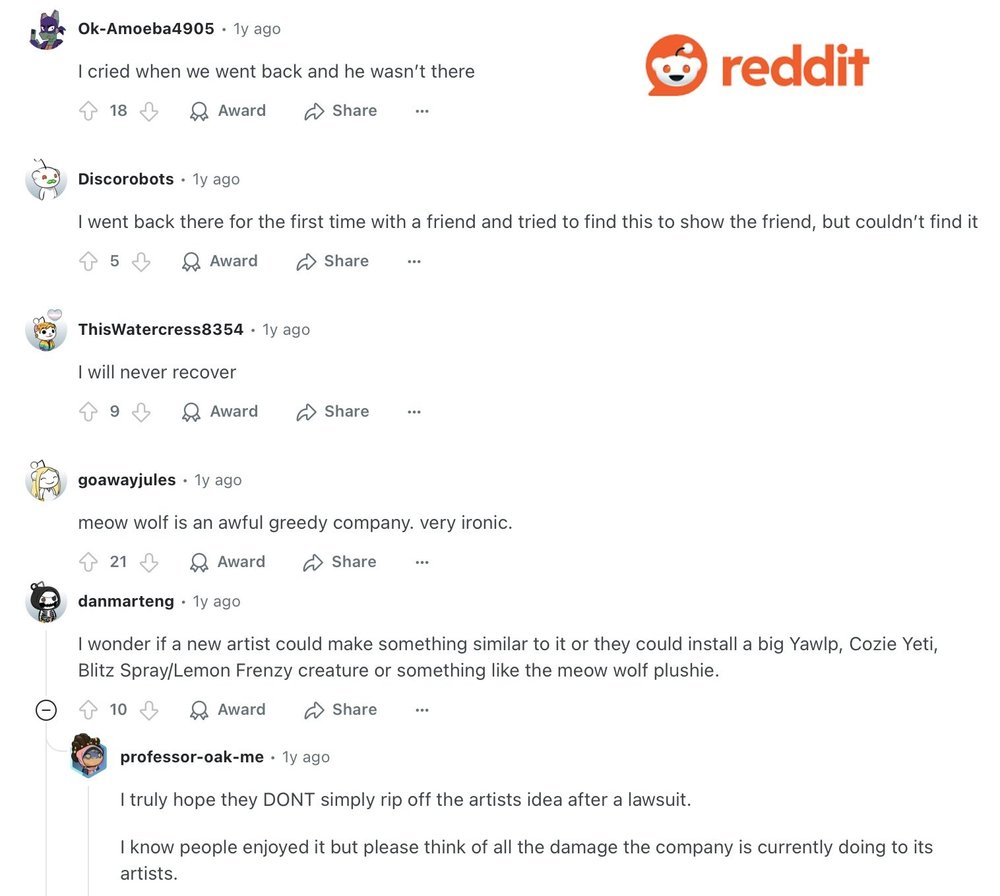Give an Award to Ok-Amoeba4905's comment

click(228, 111)
